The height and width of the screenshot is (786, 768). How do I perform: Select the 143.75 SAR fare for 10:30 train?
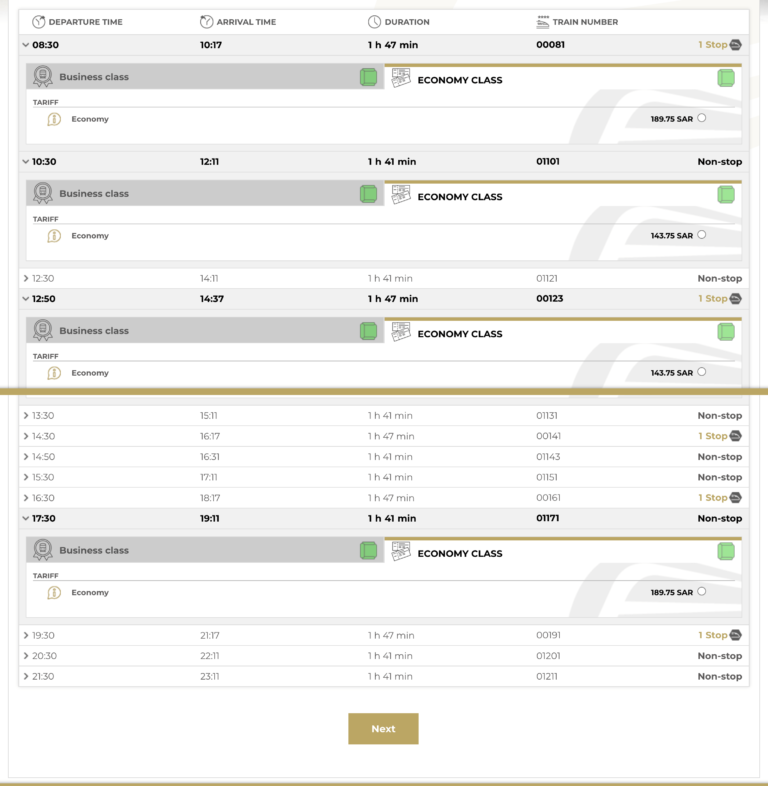[x=701, y=235]
